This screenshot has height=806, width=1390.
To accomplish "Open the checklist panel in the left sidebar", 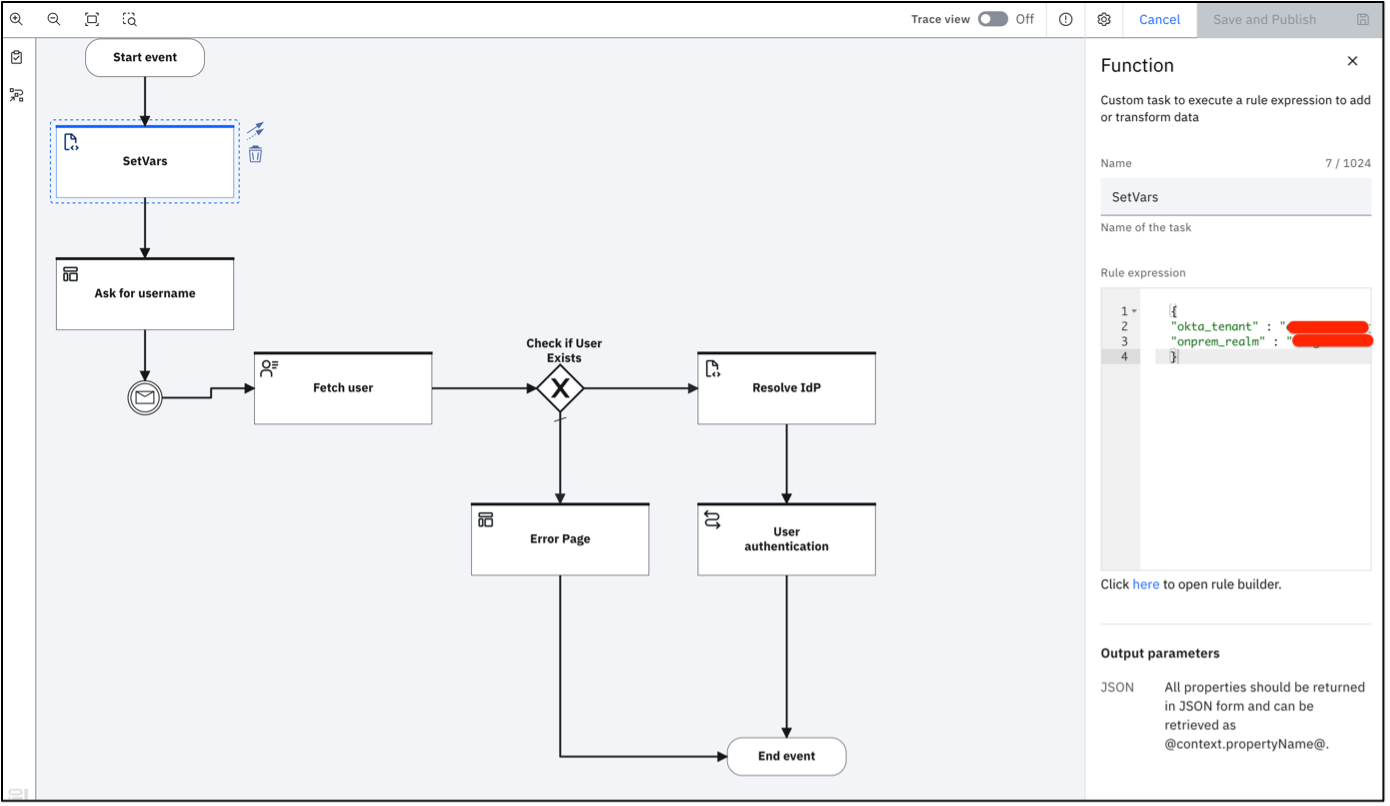I will [15, 57].
